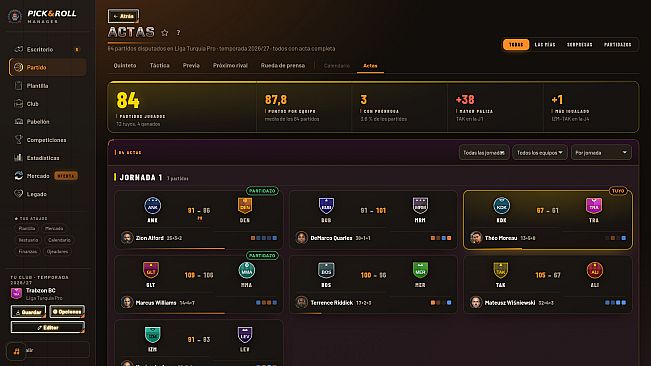The width and height of the screenshot is (651, 366).
Task: Switch to the Quinteto tab
Action: pos(125,66)
